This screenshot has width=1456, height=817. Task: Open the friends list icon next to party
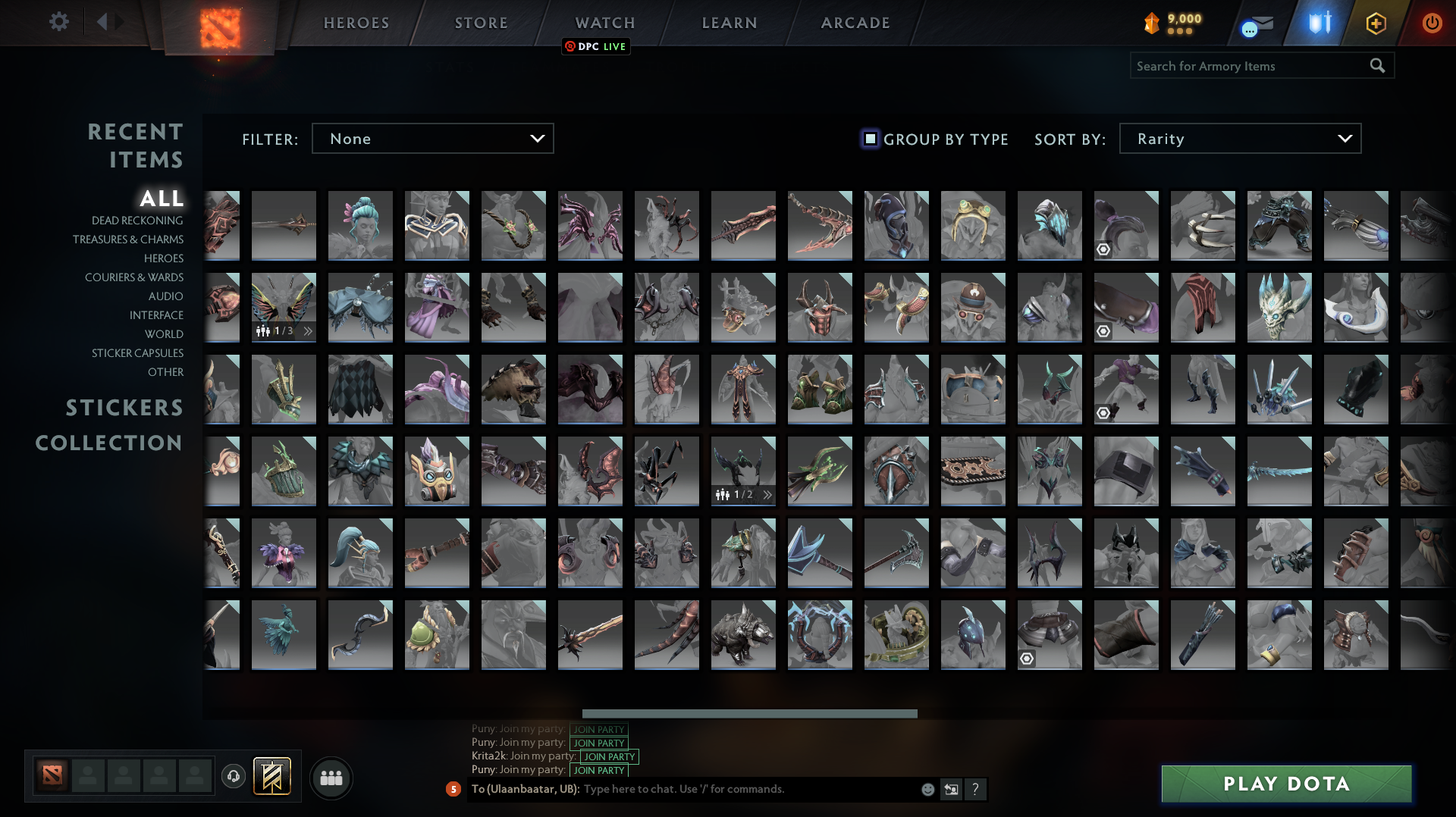331,777
